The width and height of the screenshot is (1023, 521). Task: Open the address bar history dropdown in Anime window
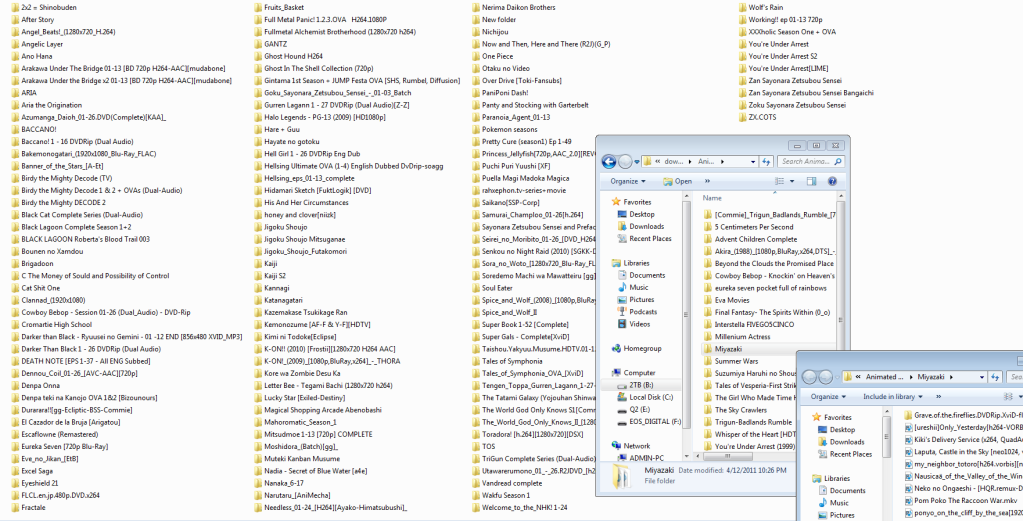click(x=753, y=162)
